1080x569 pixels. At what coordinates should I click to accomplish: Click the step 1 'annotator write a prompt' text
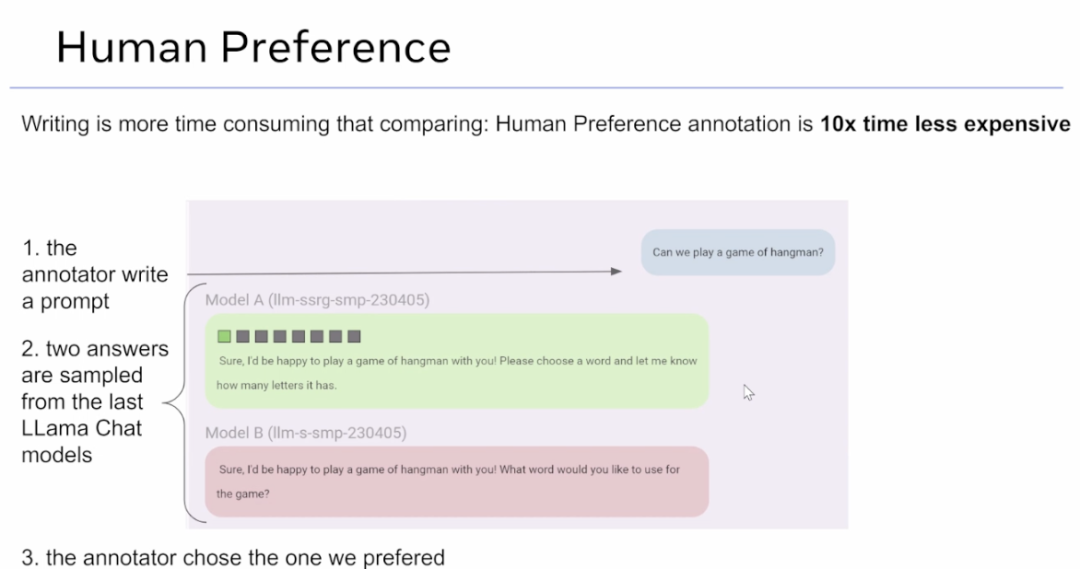click(95, 274)
